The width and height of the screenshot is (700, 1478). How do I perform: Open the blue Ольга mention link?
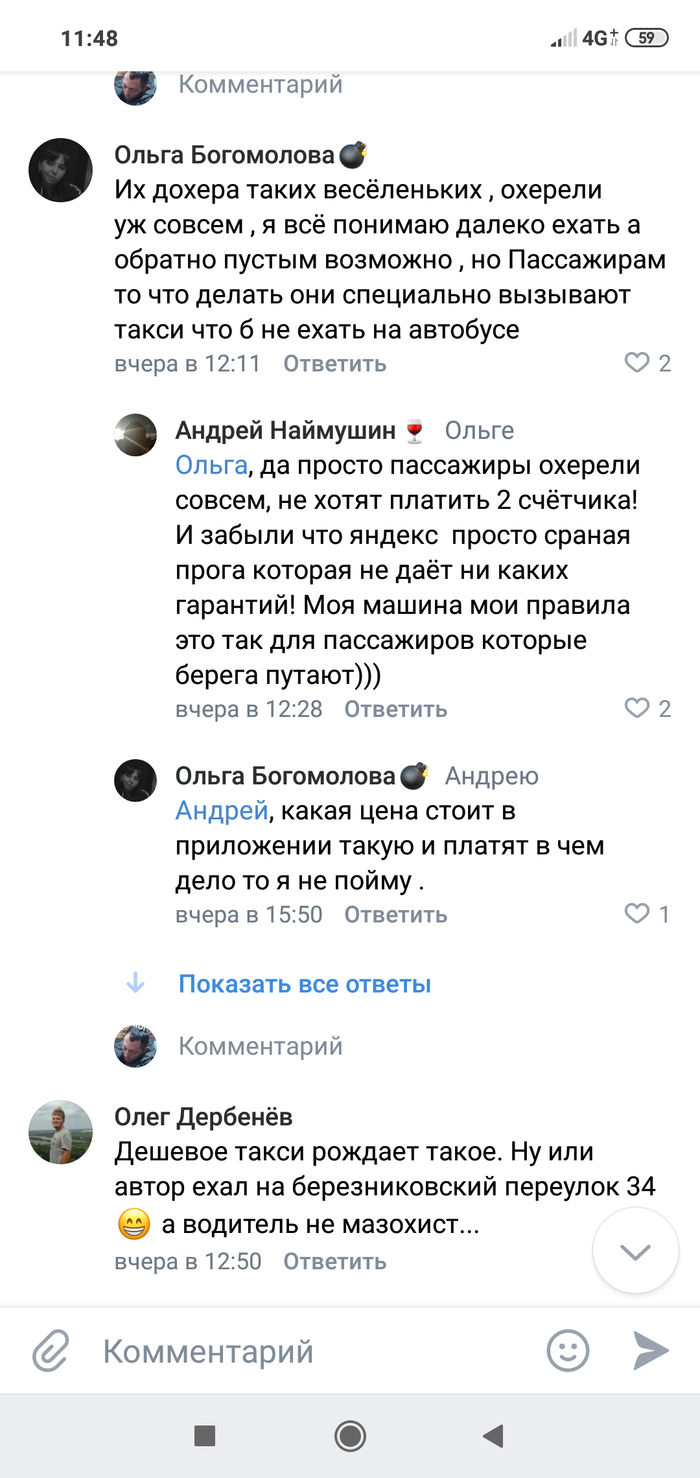[211, 466]
